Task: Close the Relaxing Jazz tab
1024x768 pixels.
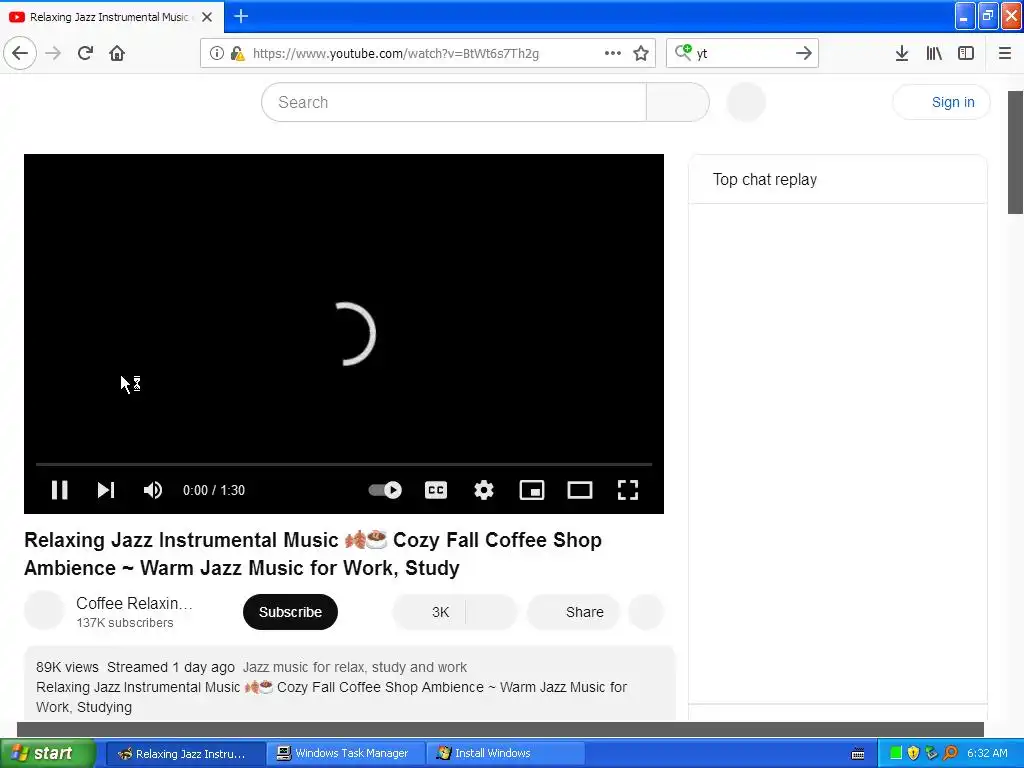Action: 207,17
